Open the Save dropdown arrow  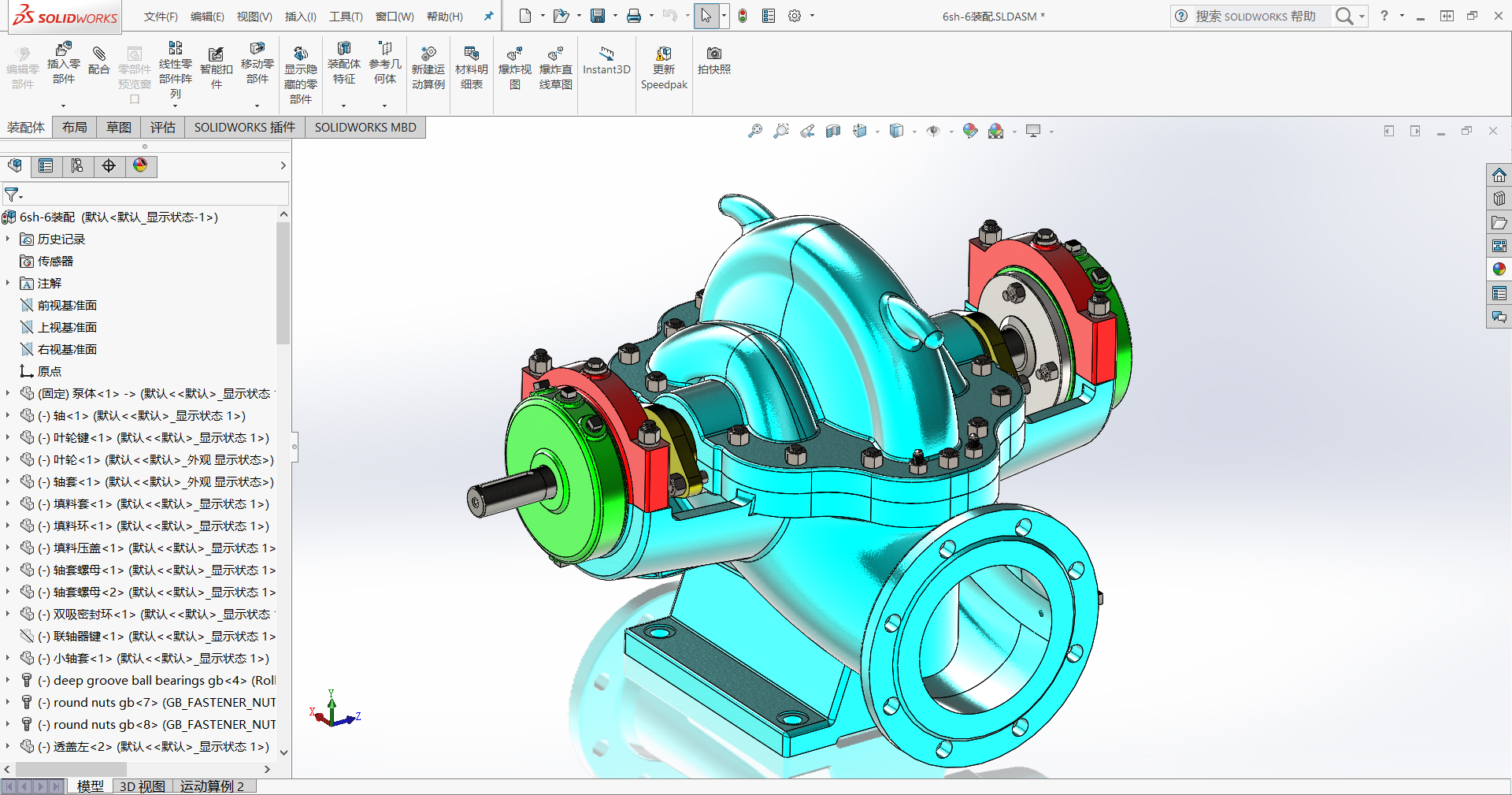[615, 16]
